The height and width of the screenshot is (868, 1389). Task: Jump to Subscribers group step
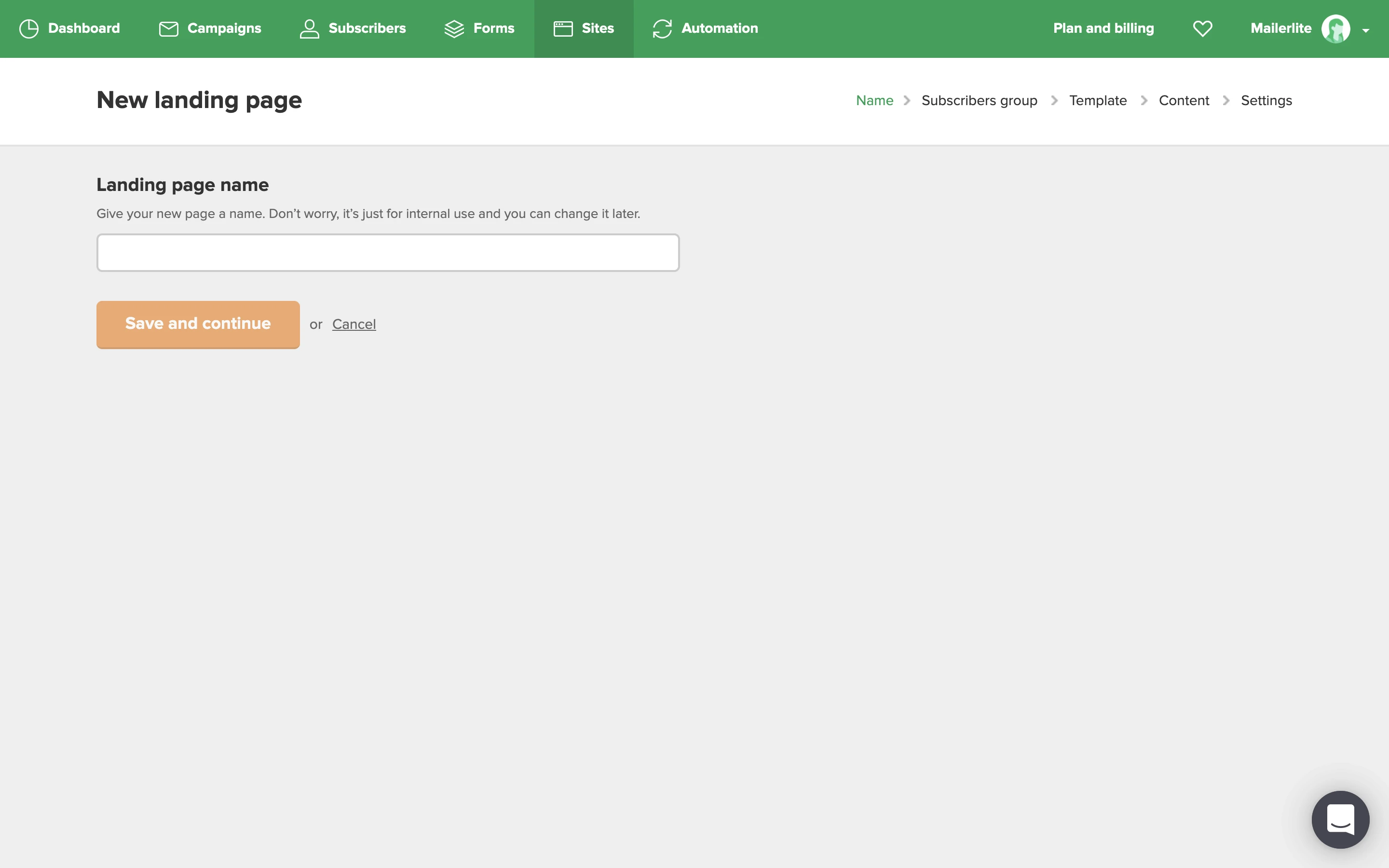click(x=979, y=100)
